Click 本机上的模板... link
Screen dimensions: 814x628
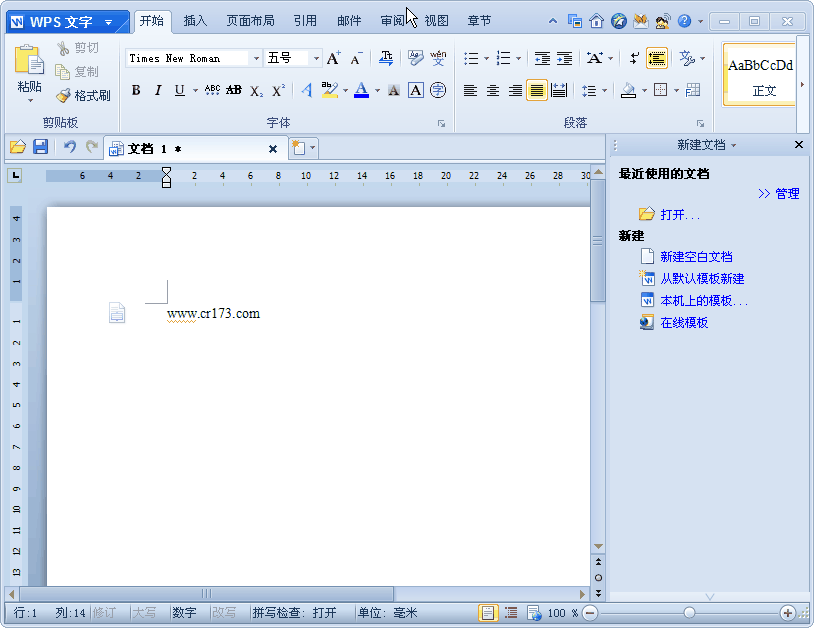click(704, 301)
